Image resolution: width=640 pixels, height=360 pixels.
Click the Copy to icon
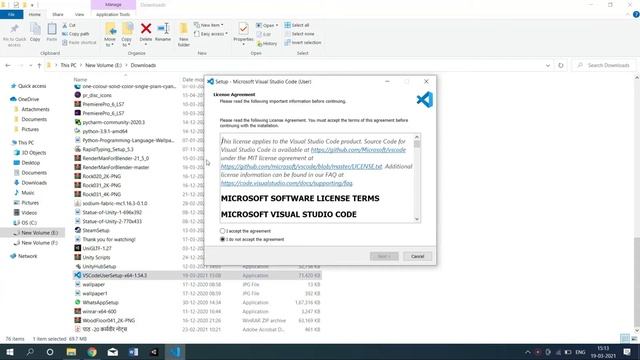pyautogui.click(x=127, y=29)
